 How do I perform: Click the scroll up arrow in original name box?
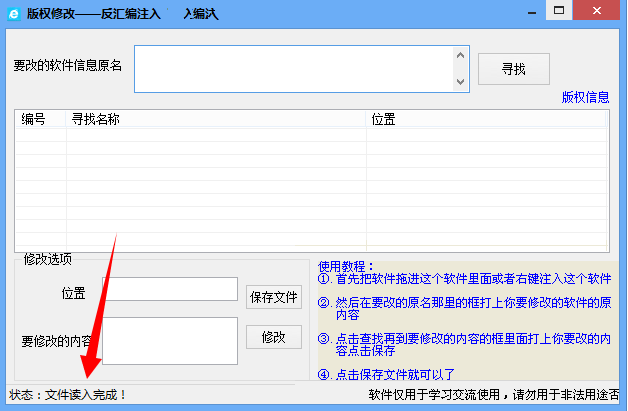460,56
